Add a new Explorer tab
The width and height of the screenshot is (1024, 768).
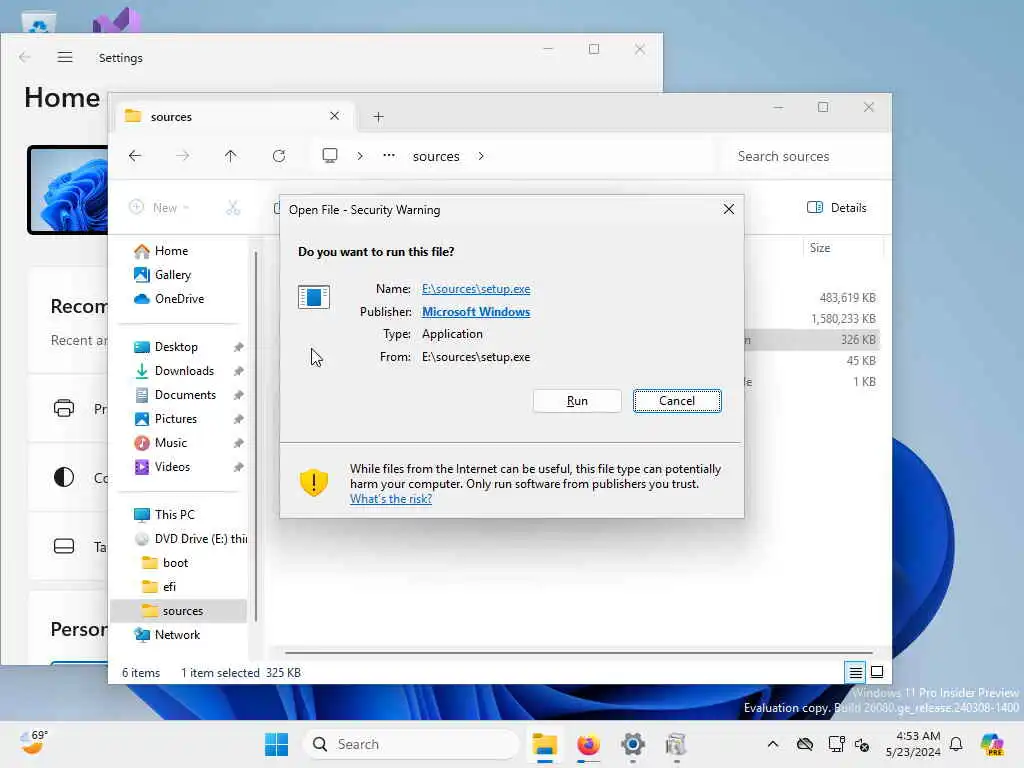tap(378, 117)
